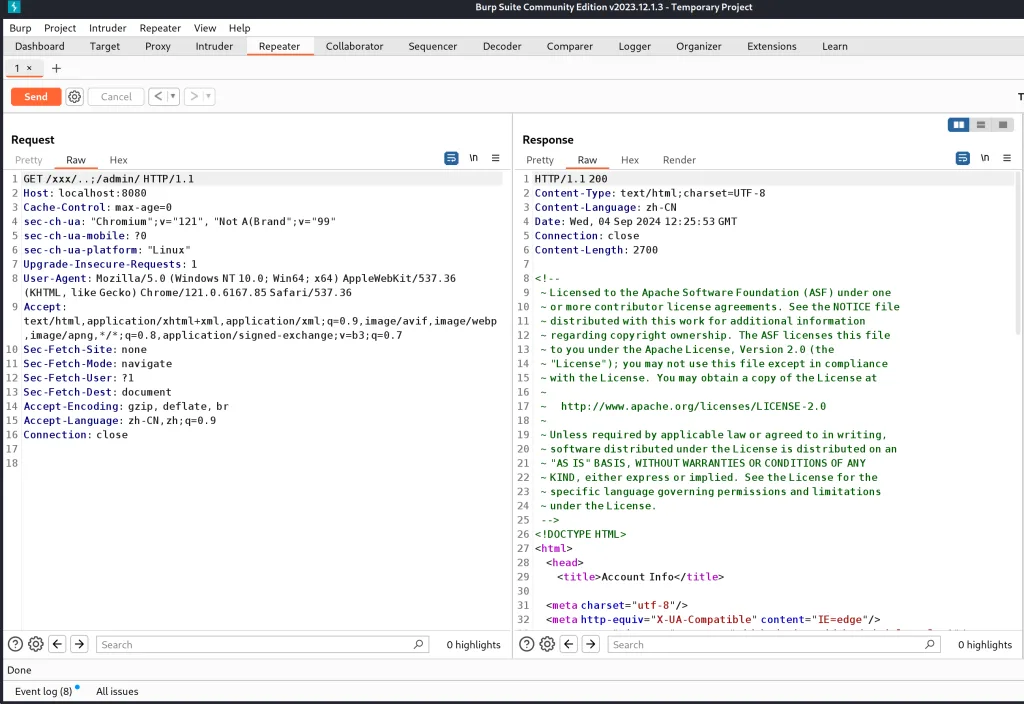Screen dimensions: 1024x704
Task: Add a new Repeater tab with plus icon
Action: pyautogui.click(x=56, y=68)
